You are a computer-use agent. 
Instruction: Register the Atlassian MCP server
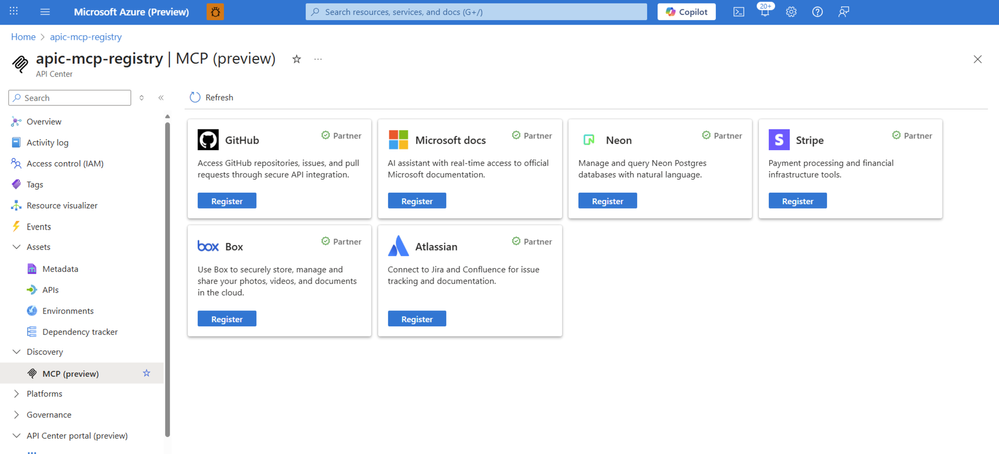coord(417,318)
